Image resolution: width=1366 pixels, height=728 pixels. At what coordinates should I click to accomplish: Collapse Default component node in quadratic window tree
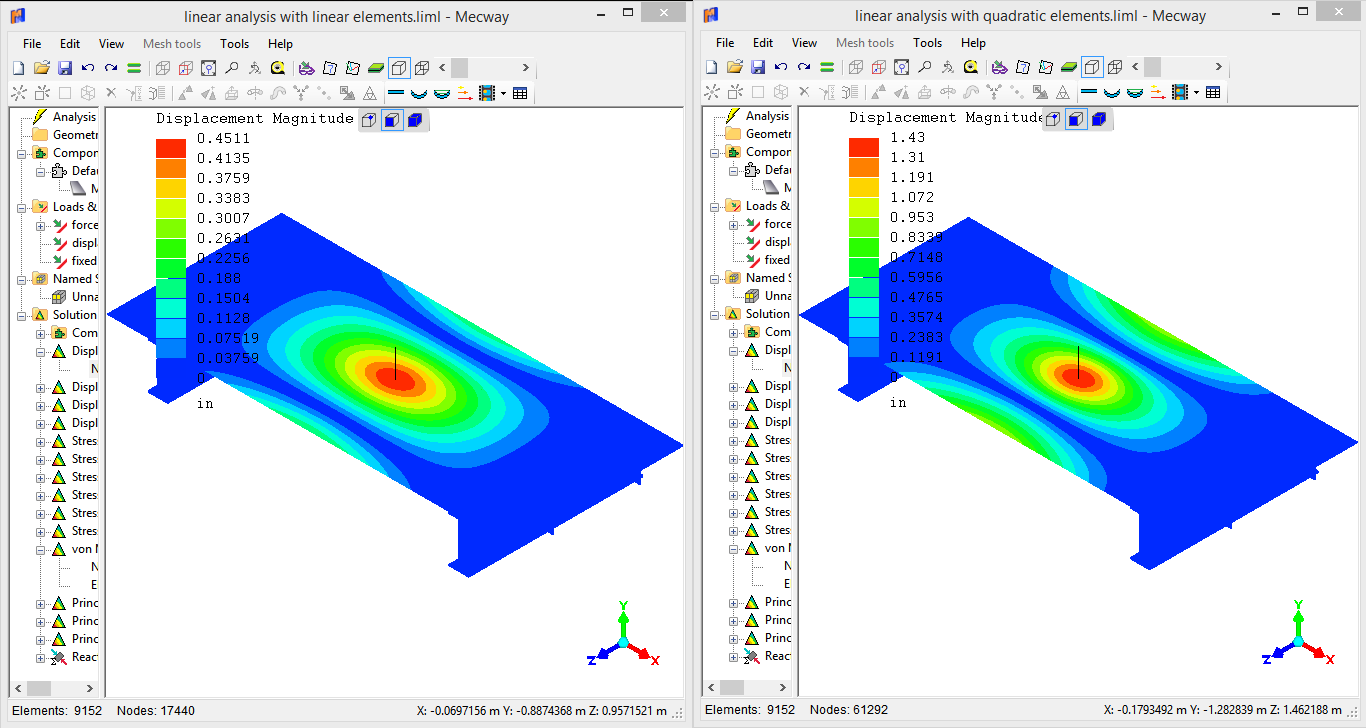(734, 170)
